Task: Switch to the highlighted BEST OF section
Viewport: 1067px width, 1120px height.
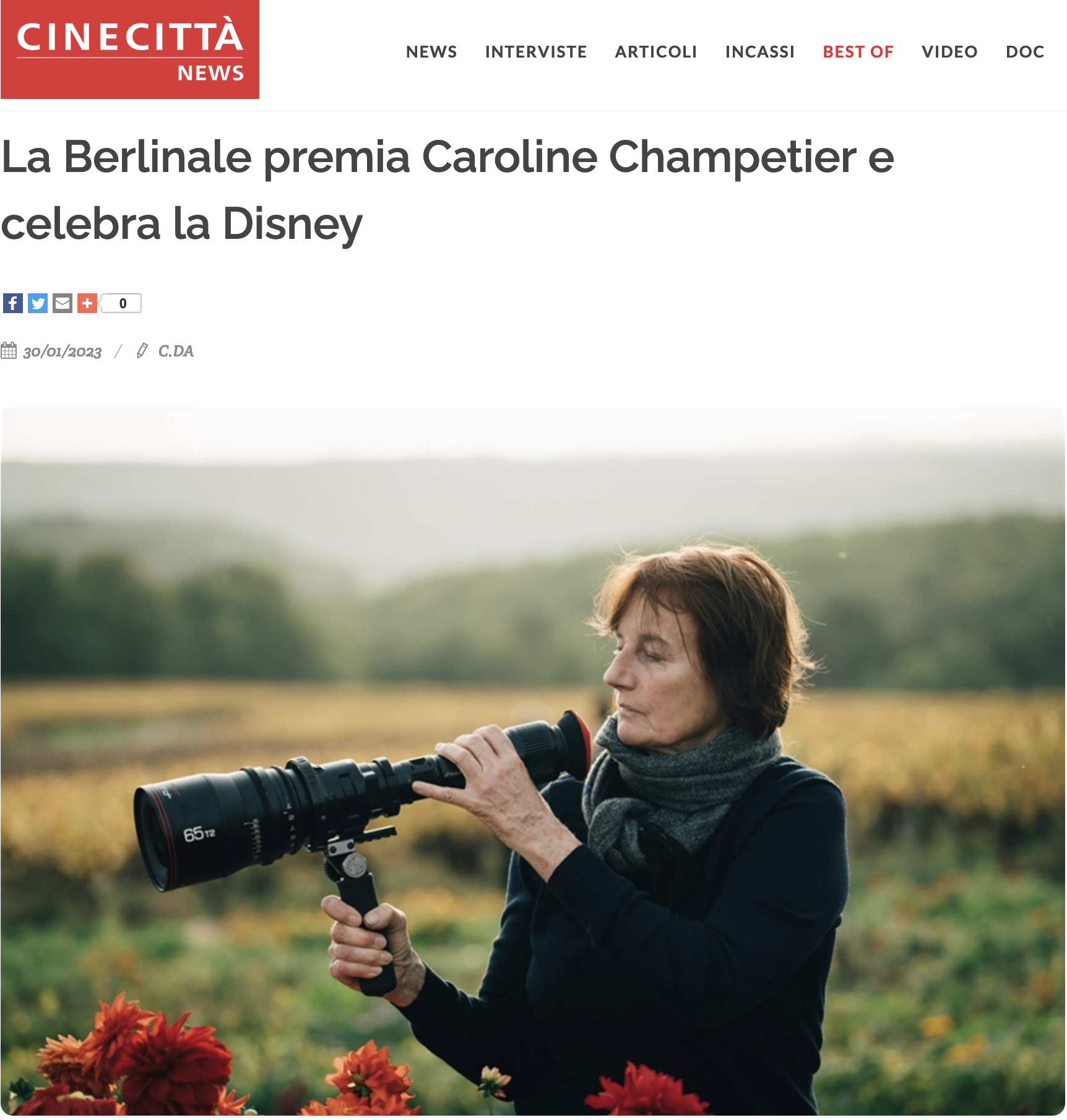Action: coord(857,52)
